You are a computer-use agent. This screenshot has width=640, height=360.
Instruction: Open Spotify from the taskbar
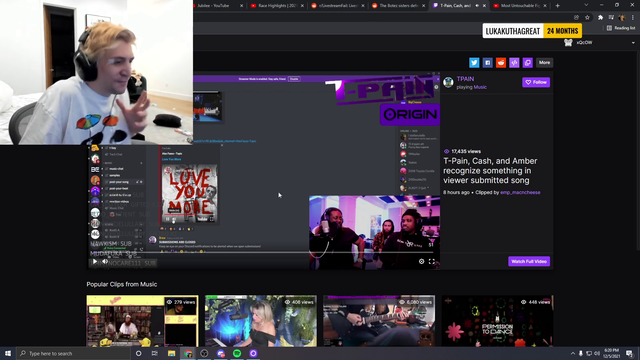[x=237, y=353]
